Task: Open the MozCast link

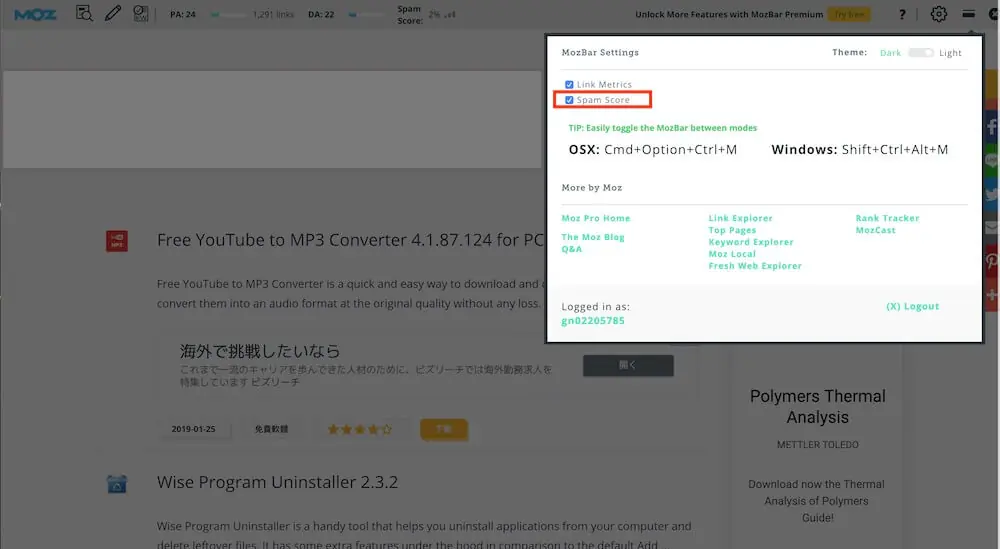Action: pyautogui.click(x=876, y=230)
